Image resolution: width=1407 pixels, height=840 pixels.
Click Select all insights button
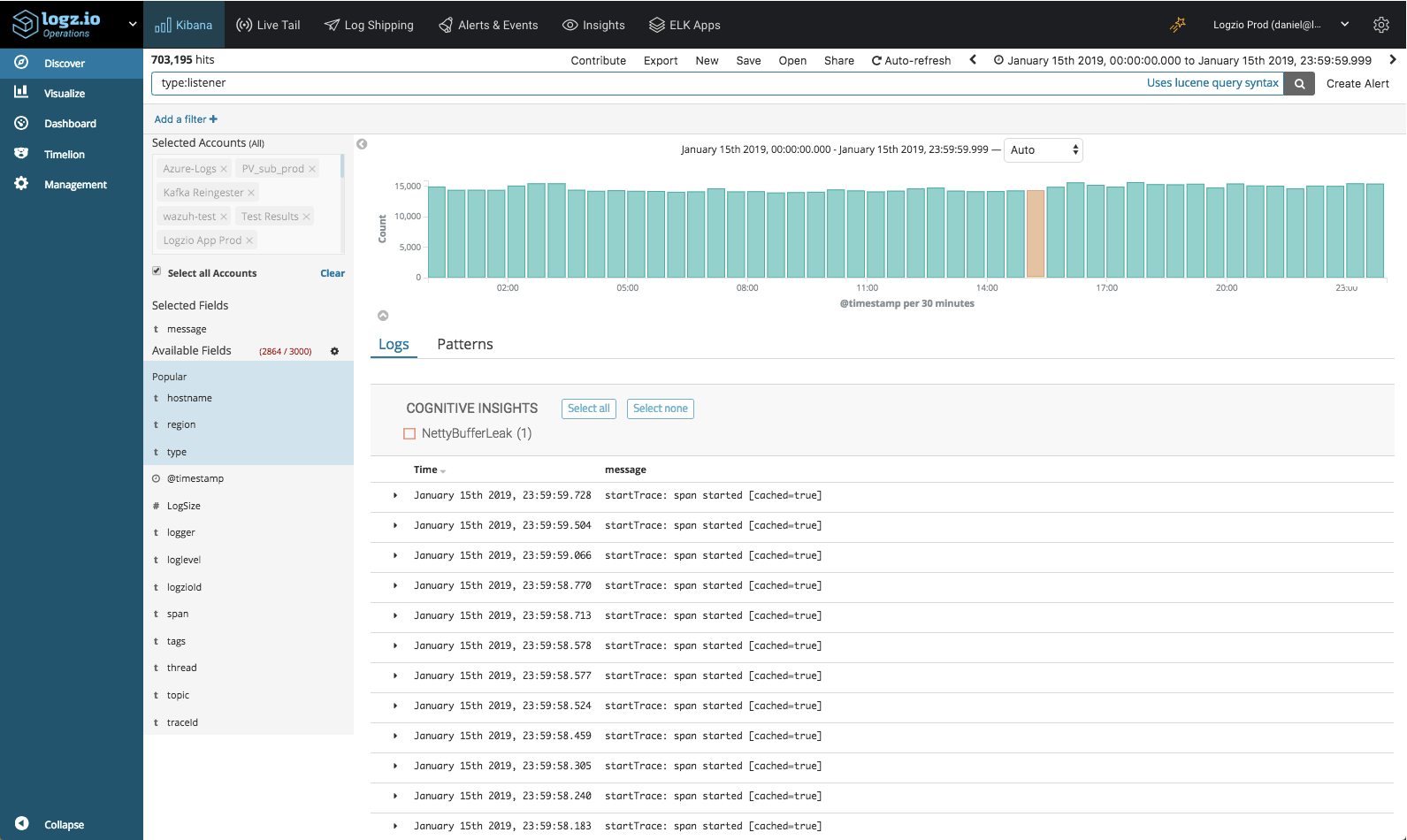point(589,409)
